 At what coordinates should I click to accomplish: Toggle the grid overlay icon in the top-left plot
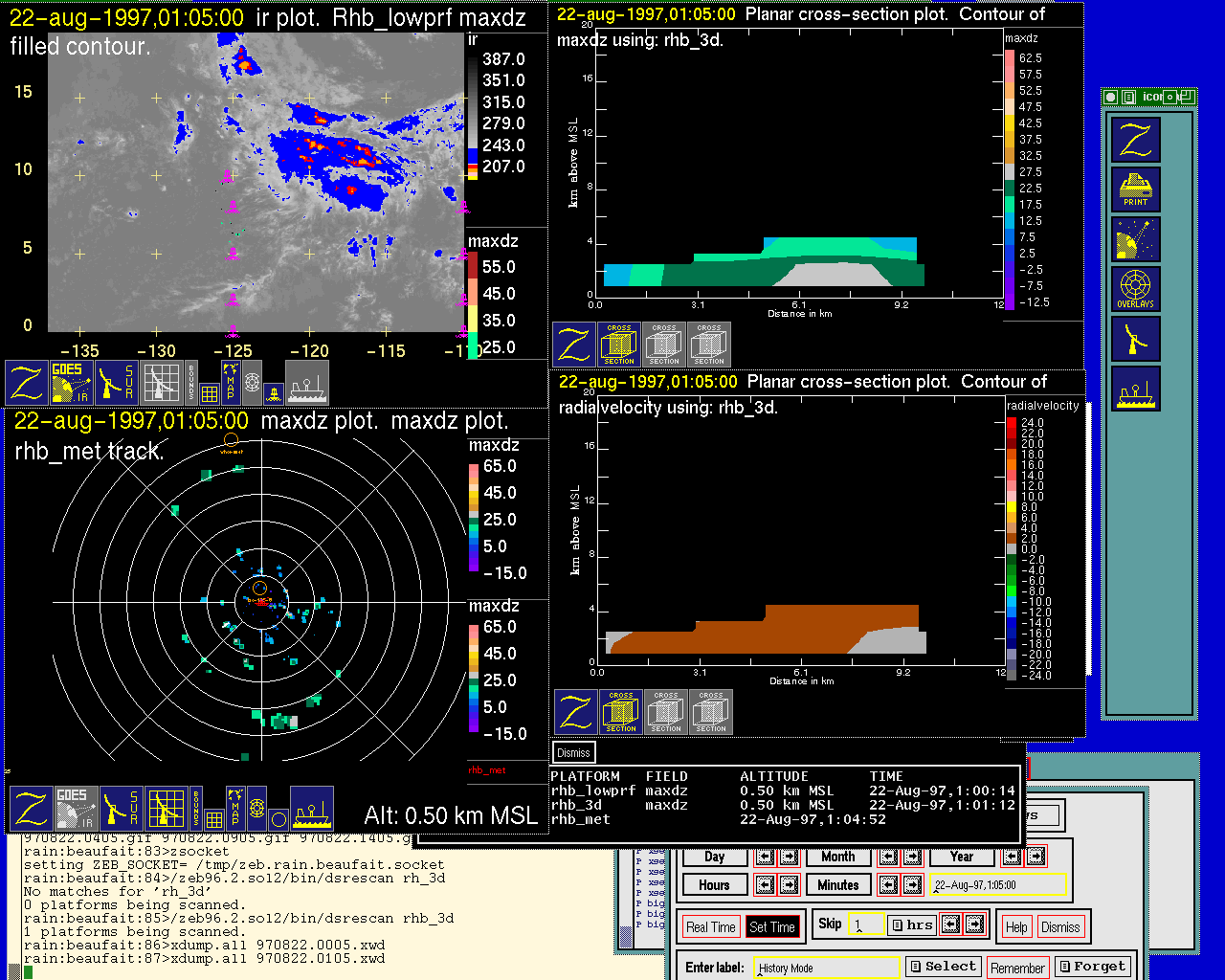[x=209, y=391]
